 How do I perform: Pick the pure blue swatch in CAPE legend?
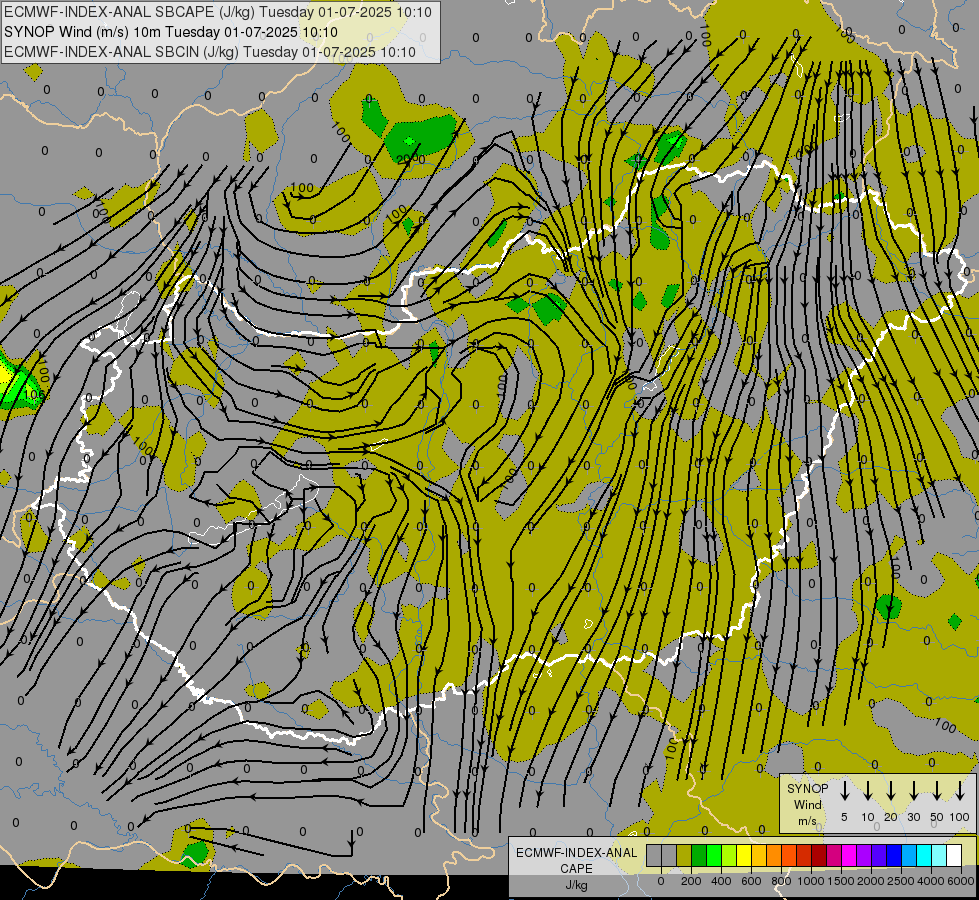(x=893, y=855)
